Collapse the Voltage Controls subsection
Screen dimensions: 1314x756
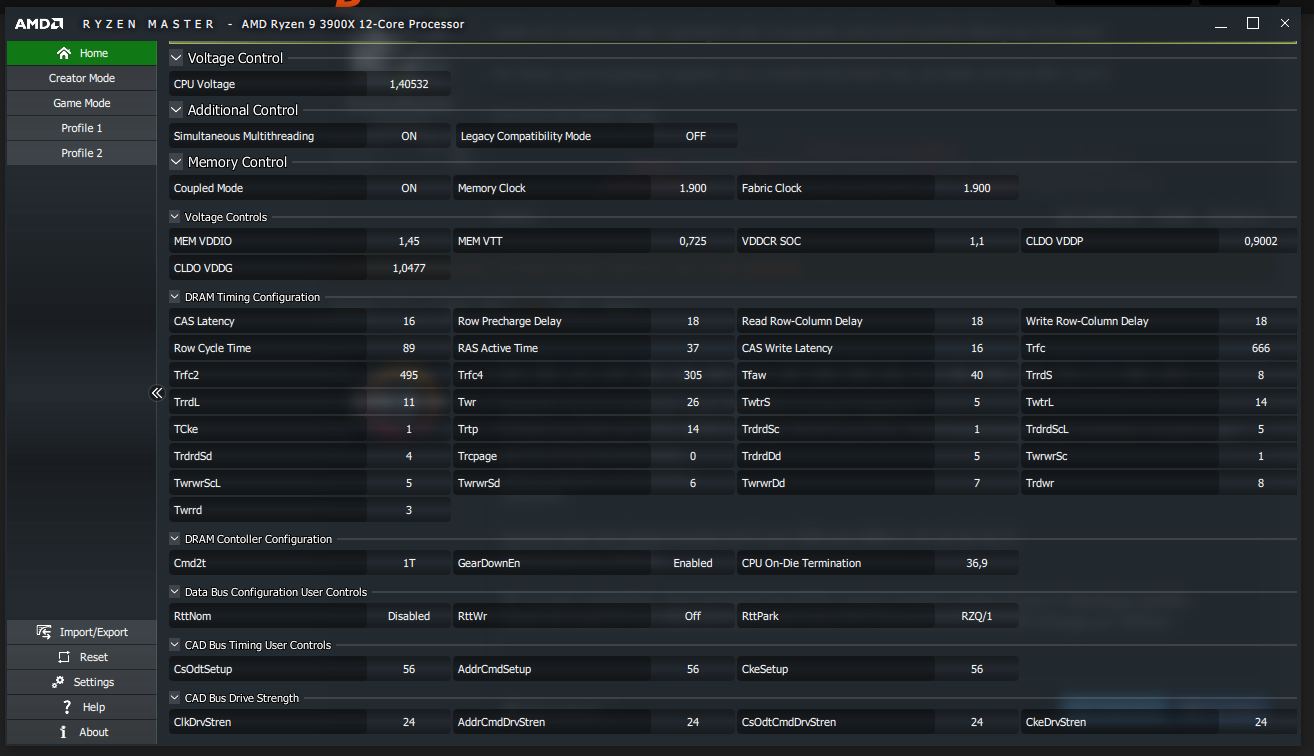176,217
